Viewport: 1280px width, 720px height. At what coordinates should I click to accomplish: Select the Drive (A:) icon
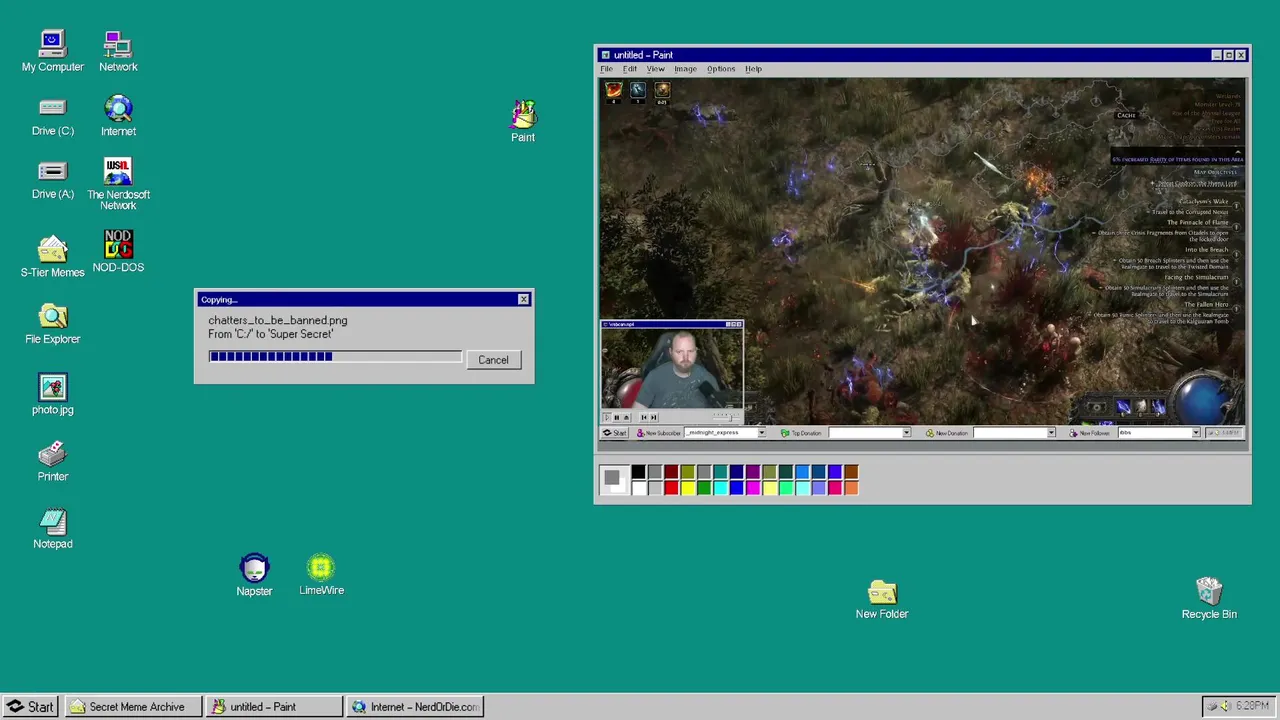[52, 180]
